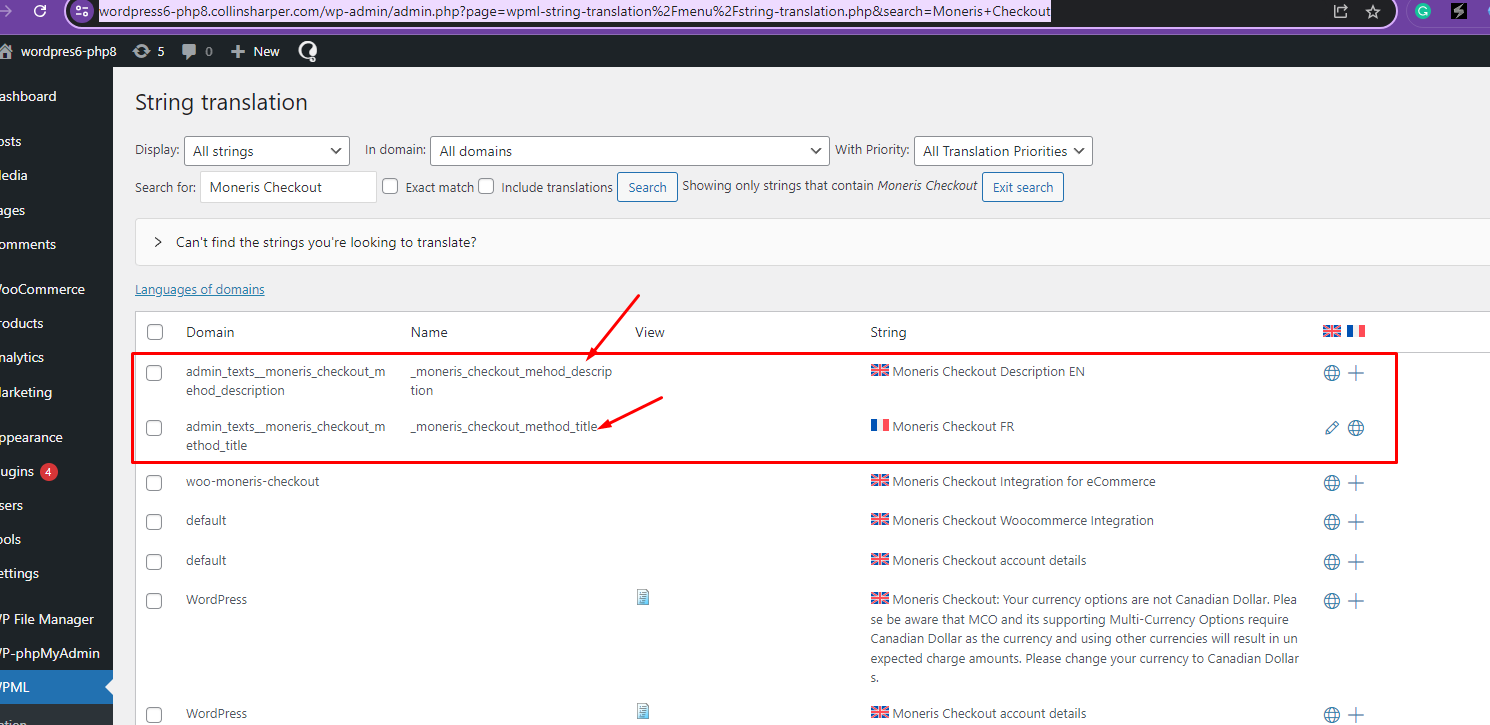Click pencil edit icon for Moneris Checkout FR
The width and height of the screenshot is (1490, 725).
(1331, 428)
